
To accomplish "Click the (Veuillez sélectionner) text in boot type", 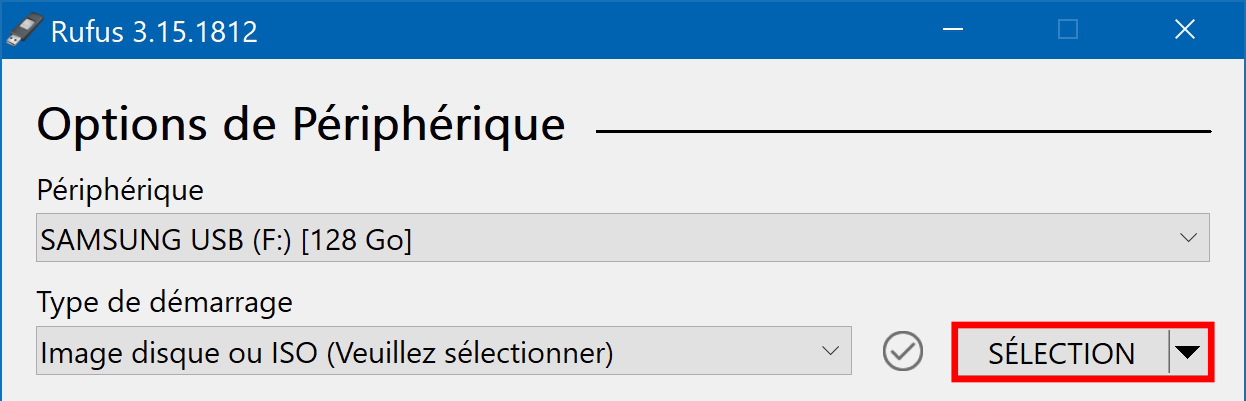I will [x=470, y=353].
